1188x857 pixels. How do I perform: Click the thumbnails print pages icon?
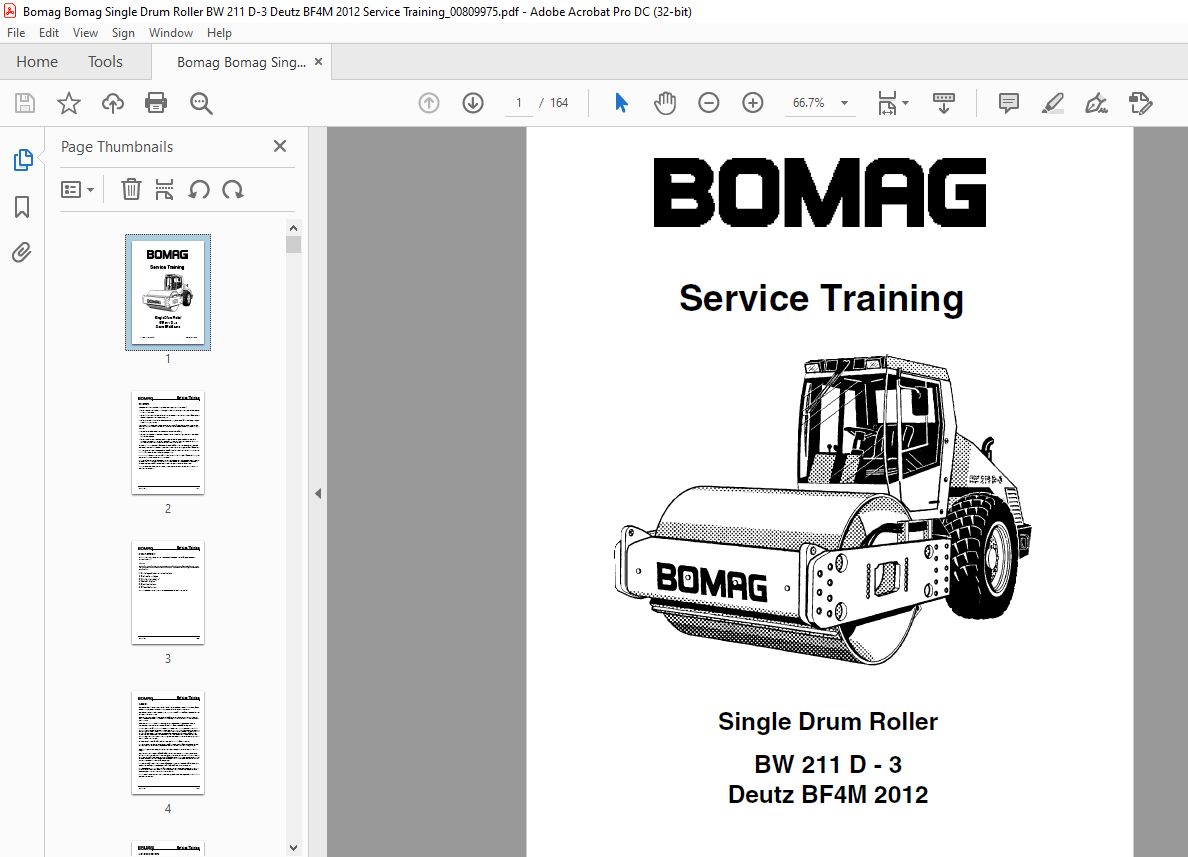[x=164, y=189]
